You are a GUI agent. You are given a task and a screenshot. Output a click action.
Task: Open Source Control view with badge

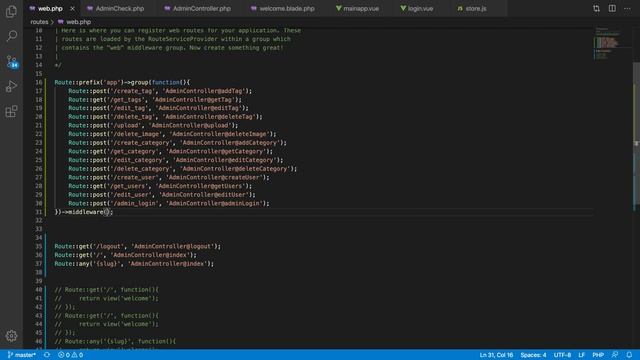tap(12, 62)
